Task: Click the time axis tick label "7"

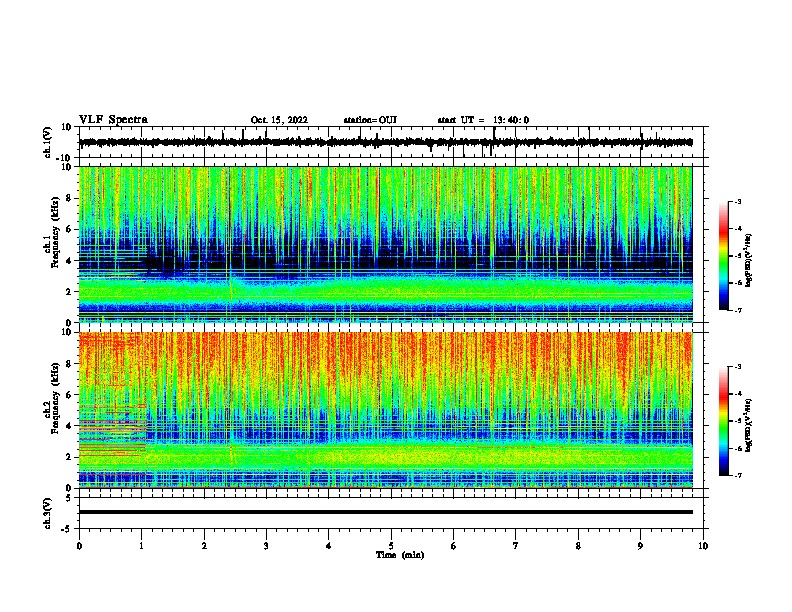Action: coord(516,545)
